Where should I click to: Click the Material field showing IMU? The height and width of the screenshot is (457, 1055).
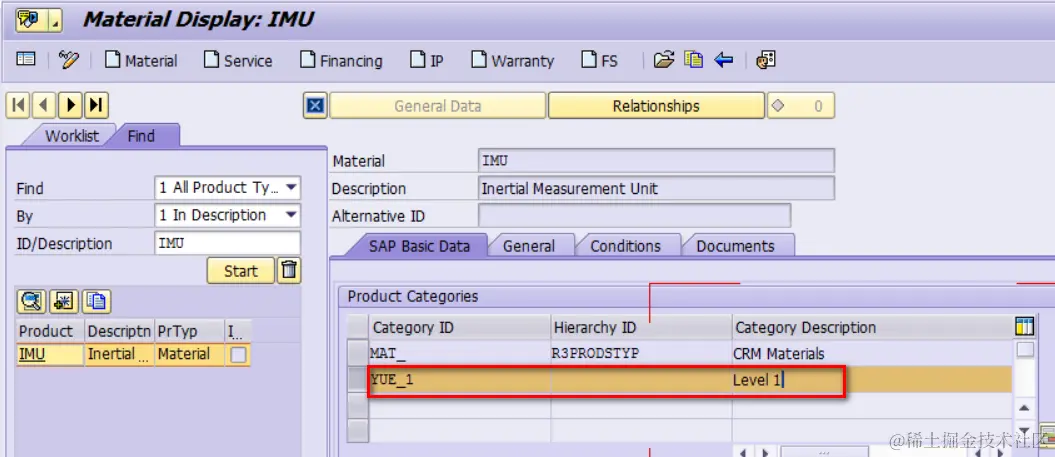click(656, 161)
